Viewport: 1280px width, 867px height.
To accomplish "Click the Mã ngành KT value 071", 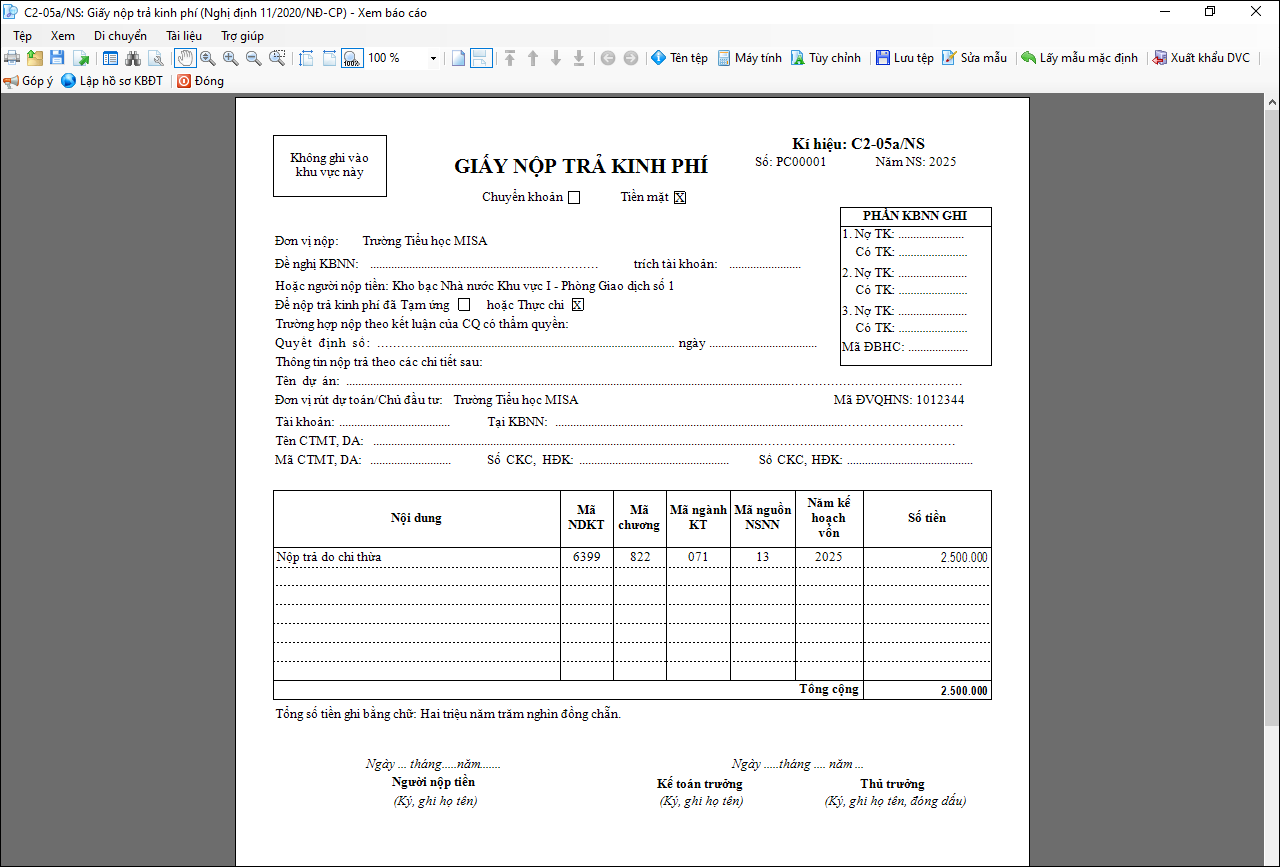I will pyautogui.click(x=699, y=557).
